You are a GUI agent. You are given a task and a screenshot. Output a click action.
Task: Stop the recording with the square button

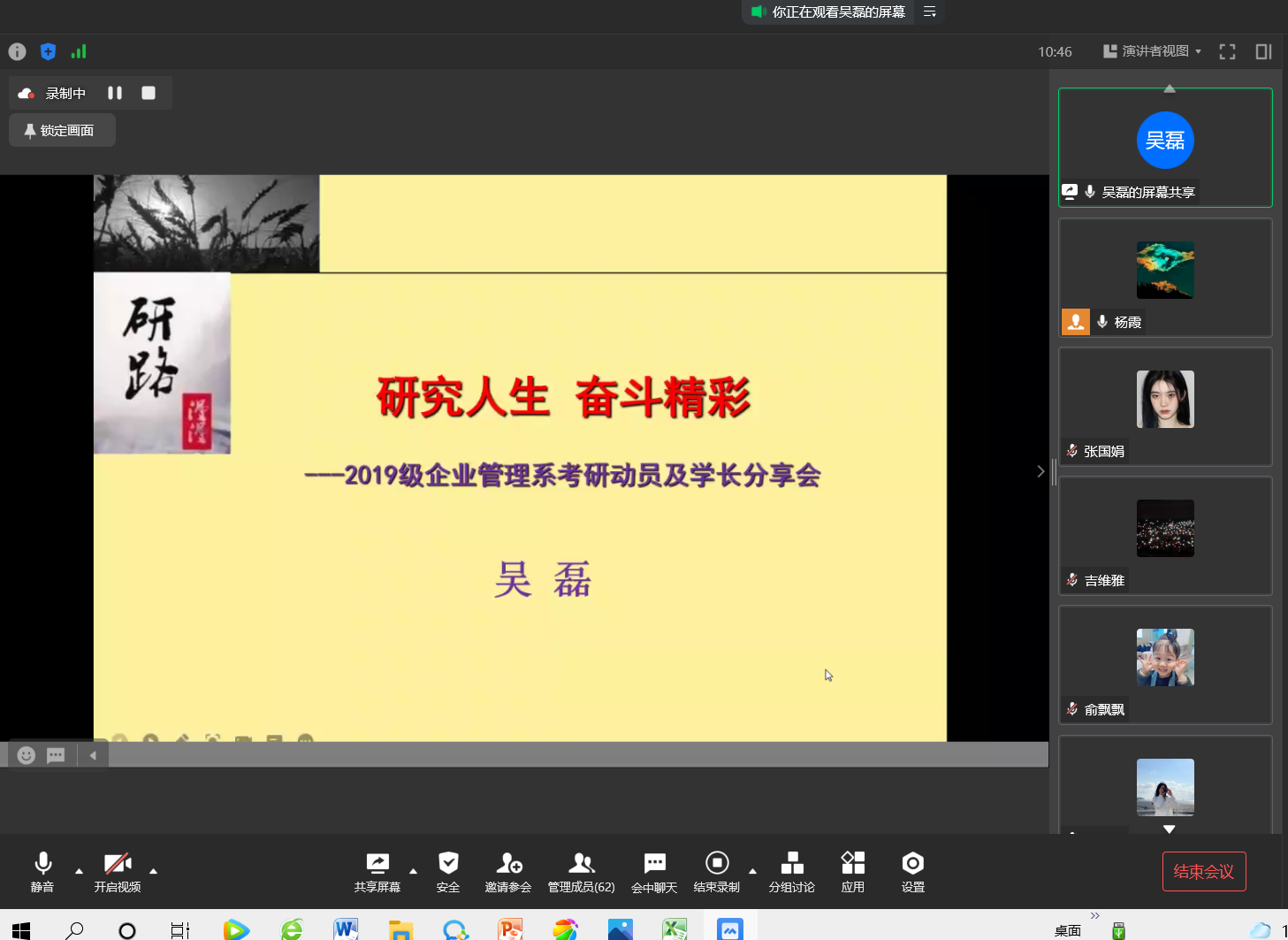click(149, 93)
